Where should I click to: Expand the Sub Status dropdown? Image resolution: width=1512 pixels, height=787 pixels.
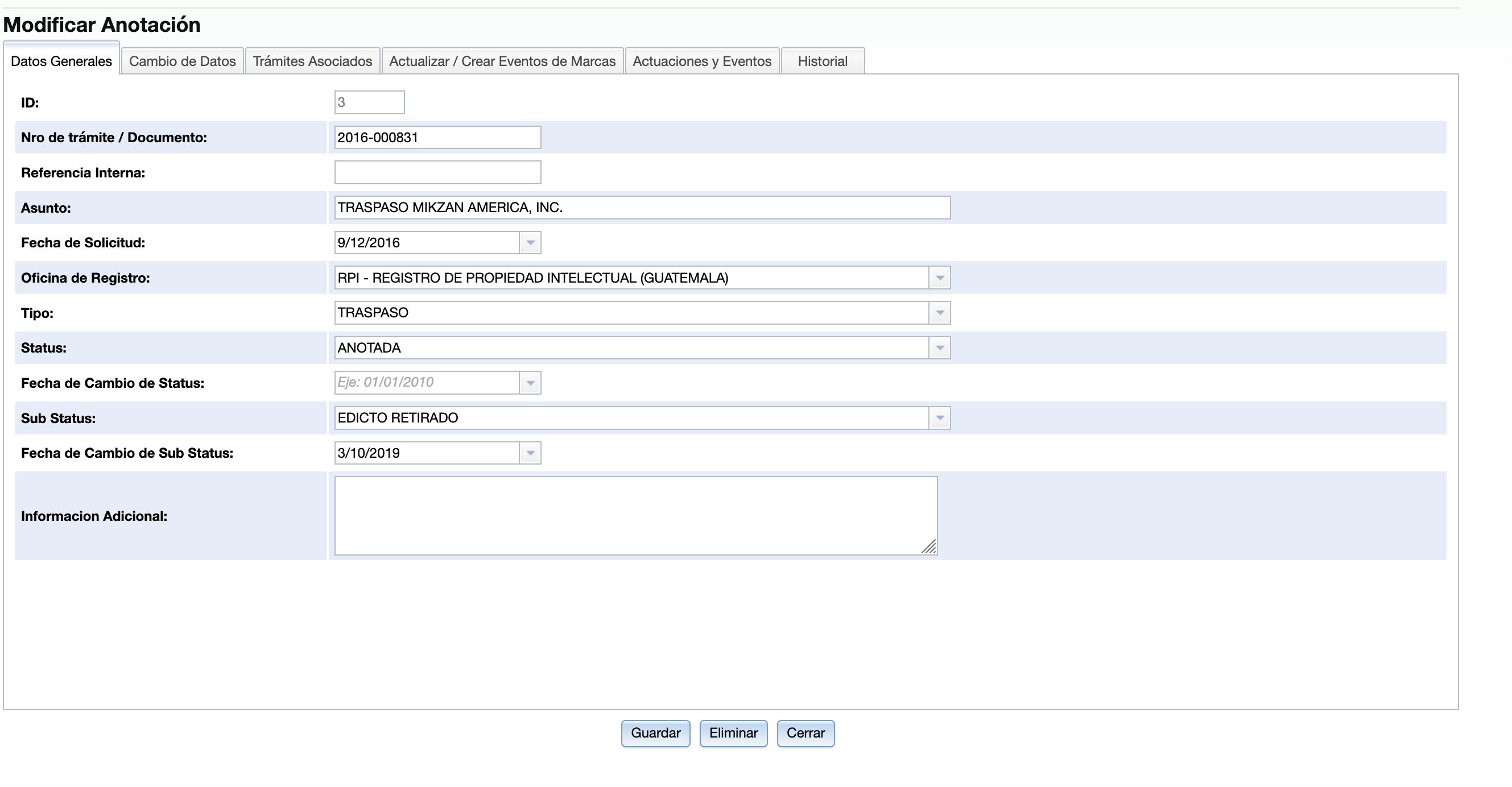939,418
